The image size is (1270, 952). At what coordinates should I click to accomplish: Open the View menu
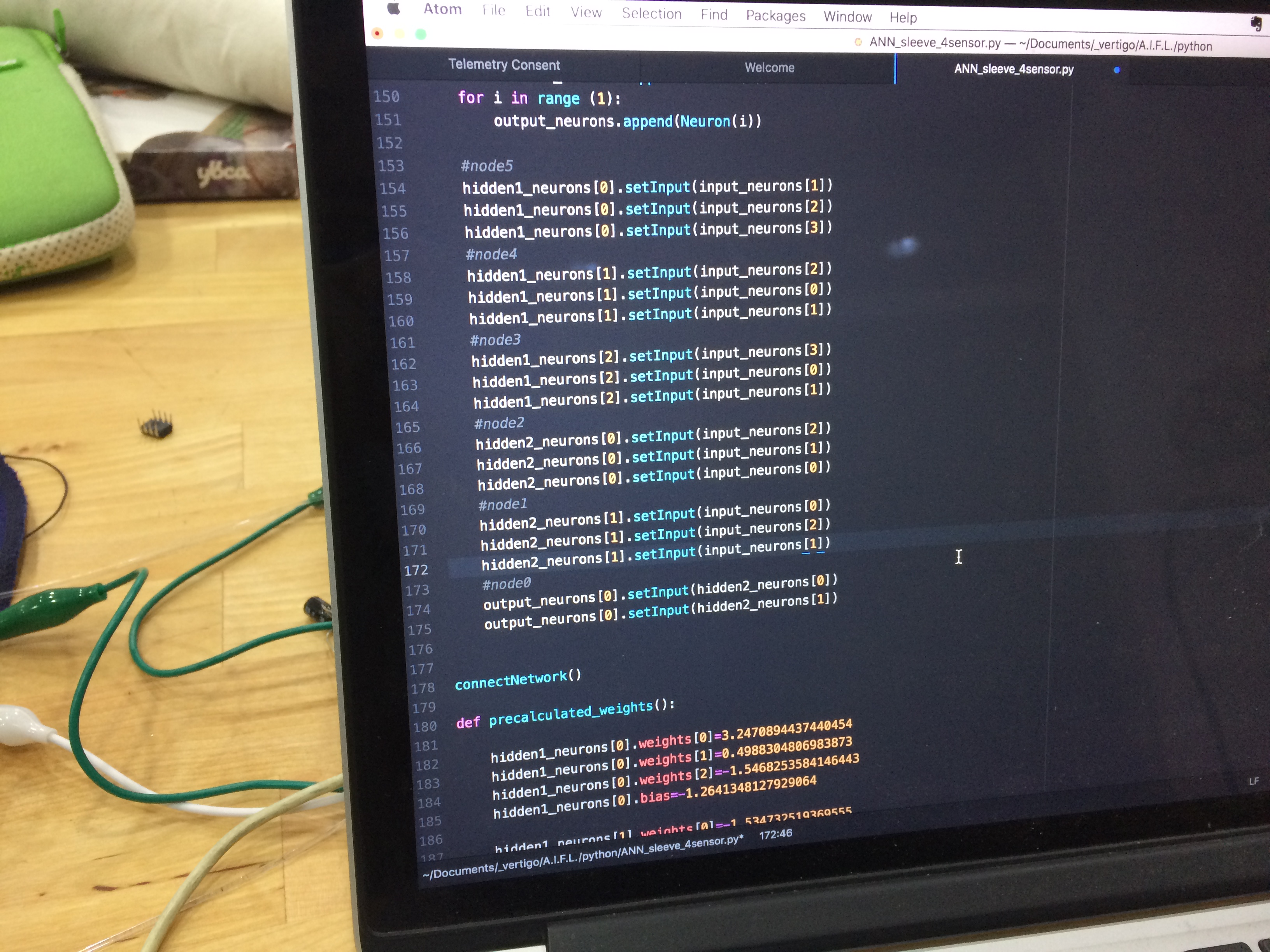pyautogui.click(x=586, y=12)
